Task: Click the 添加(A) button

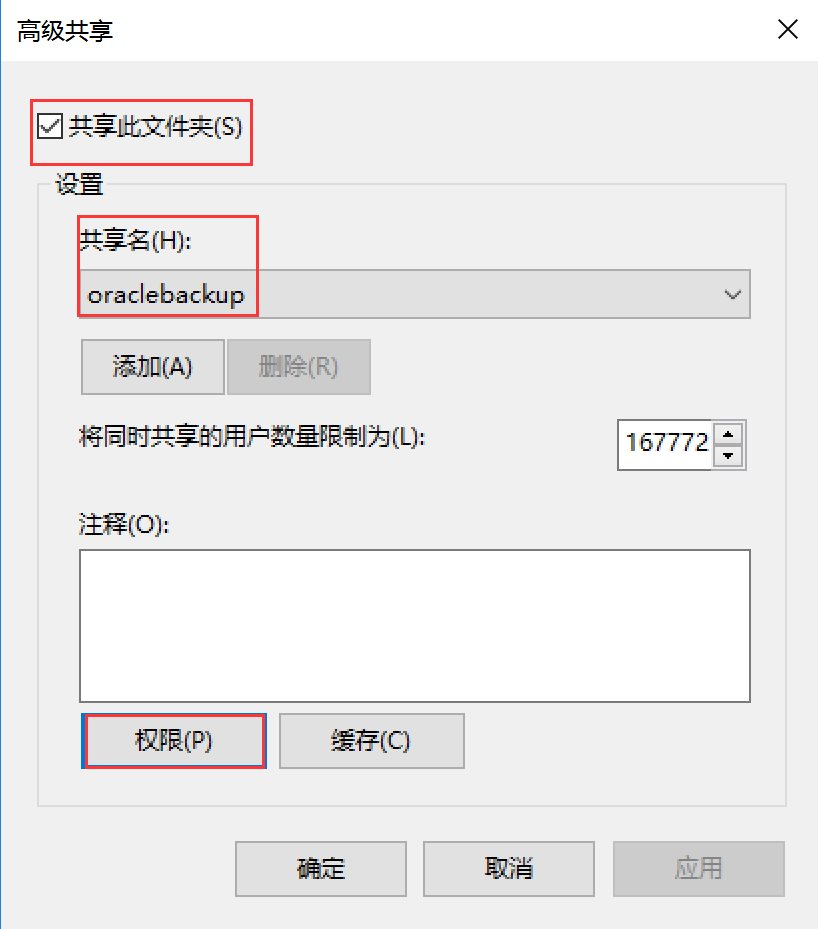Action: tap(152, 367)
